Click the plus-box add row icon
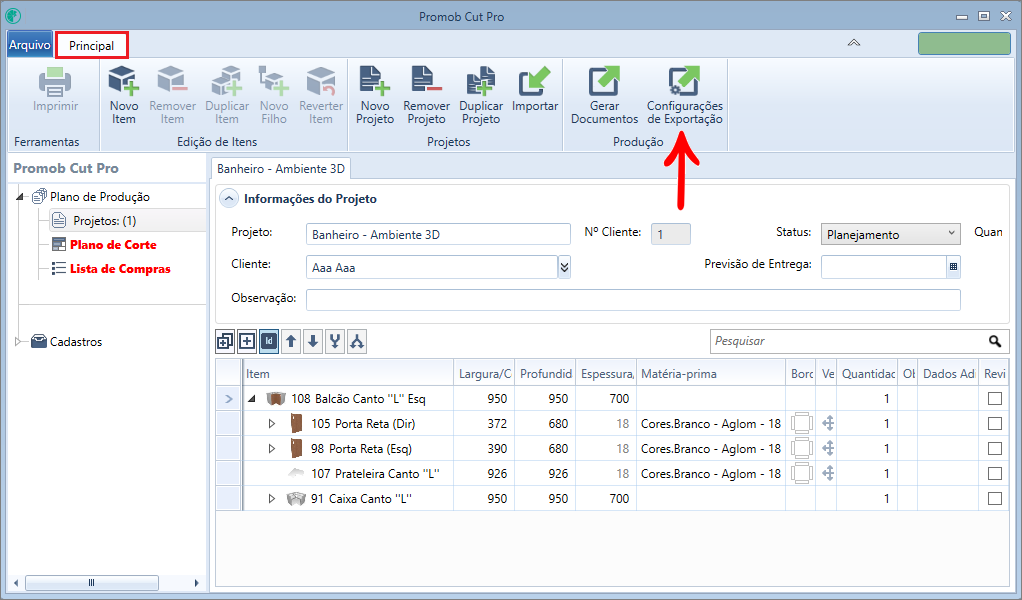The width and height of the screenshot is (1022, 600). (x=247, y=341)
